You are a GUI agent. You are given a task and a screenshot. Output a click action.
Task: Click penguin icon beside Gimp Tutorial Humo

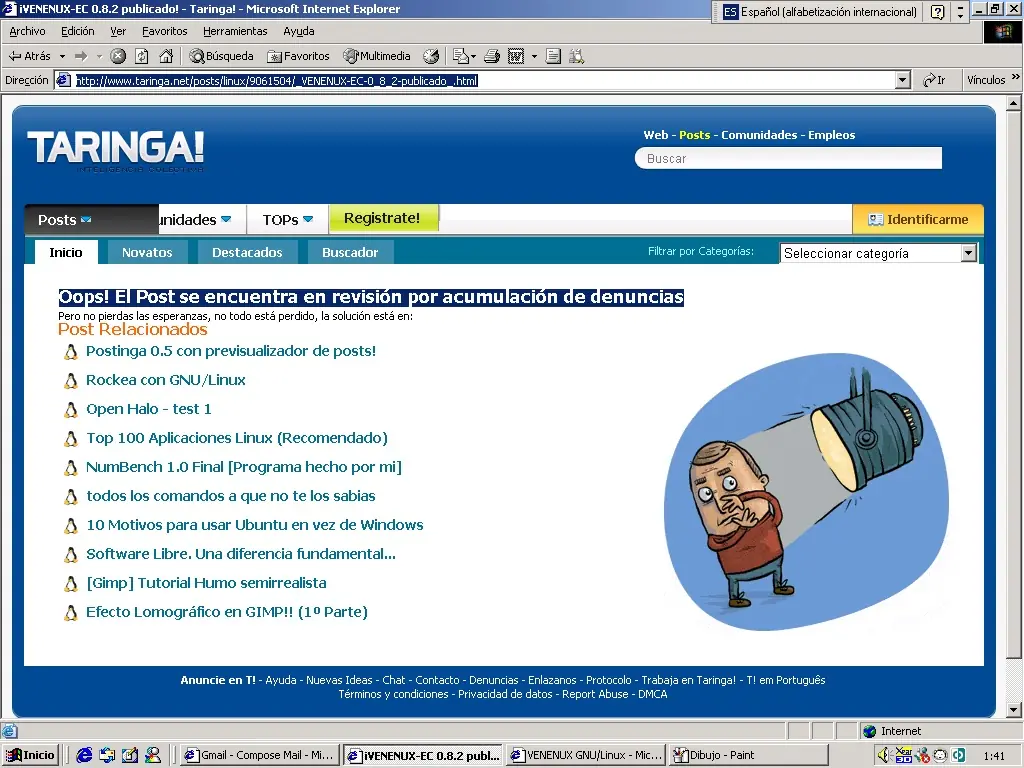point(71,584)
